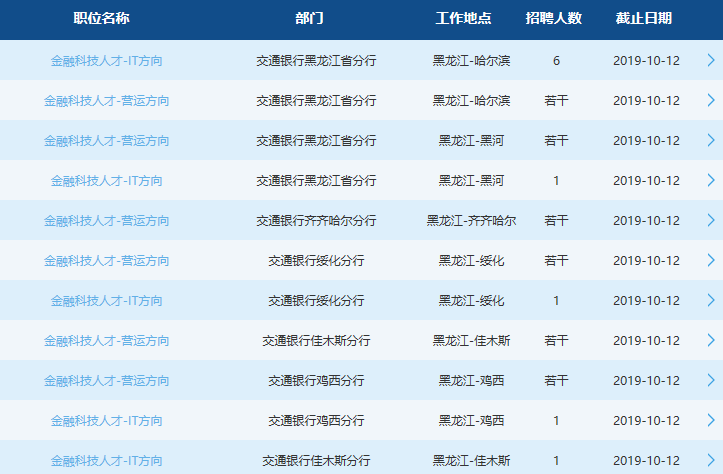
Task: Select the 交通银行齐齐哈尔分行 department cell
Action: click(x=316, y=221)
